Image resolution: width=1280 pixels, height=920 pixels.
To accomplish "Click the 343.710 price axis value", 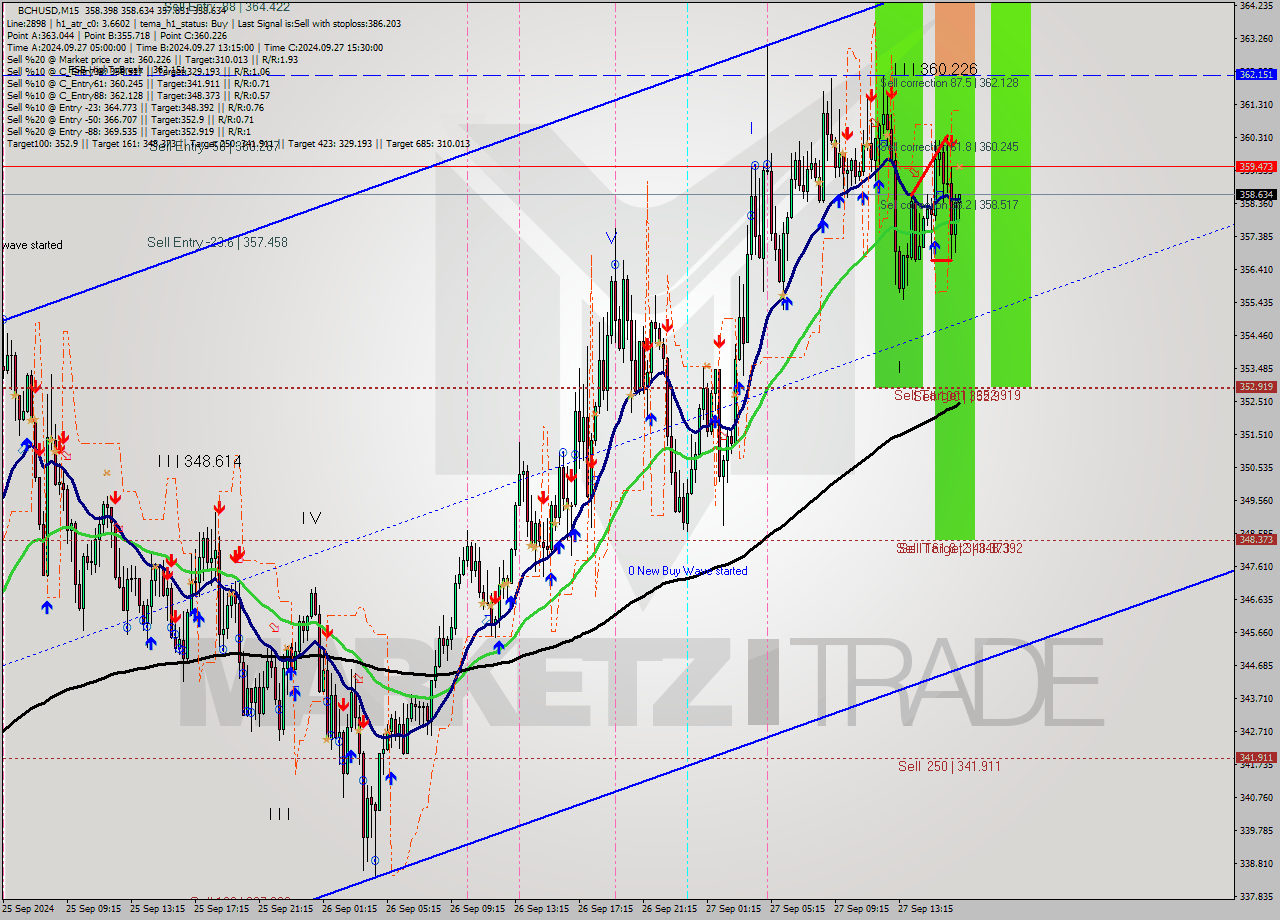I will [x=1256, y=698].
